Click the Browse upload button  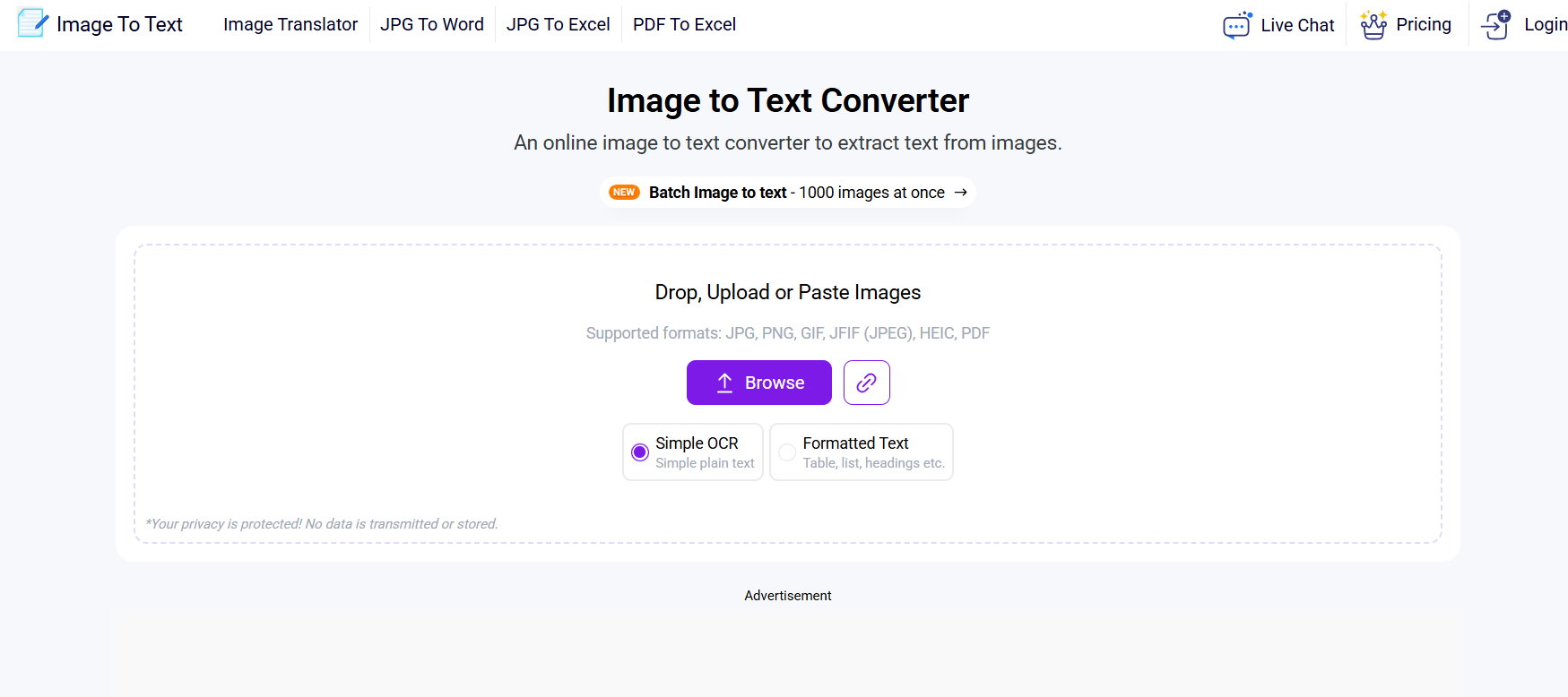(x=759, y=383)
